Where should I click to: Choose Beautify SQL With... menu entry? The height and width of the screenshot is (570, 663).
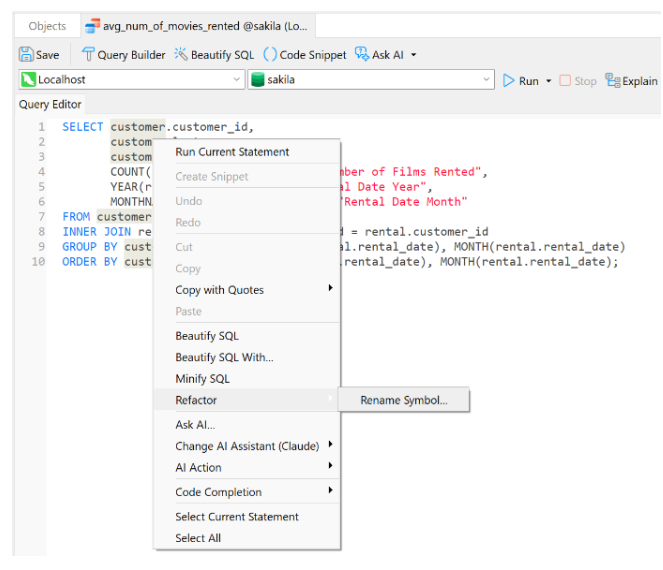click(247, 357)
